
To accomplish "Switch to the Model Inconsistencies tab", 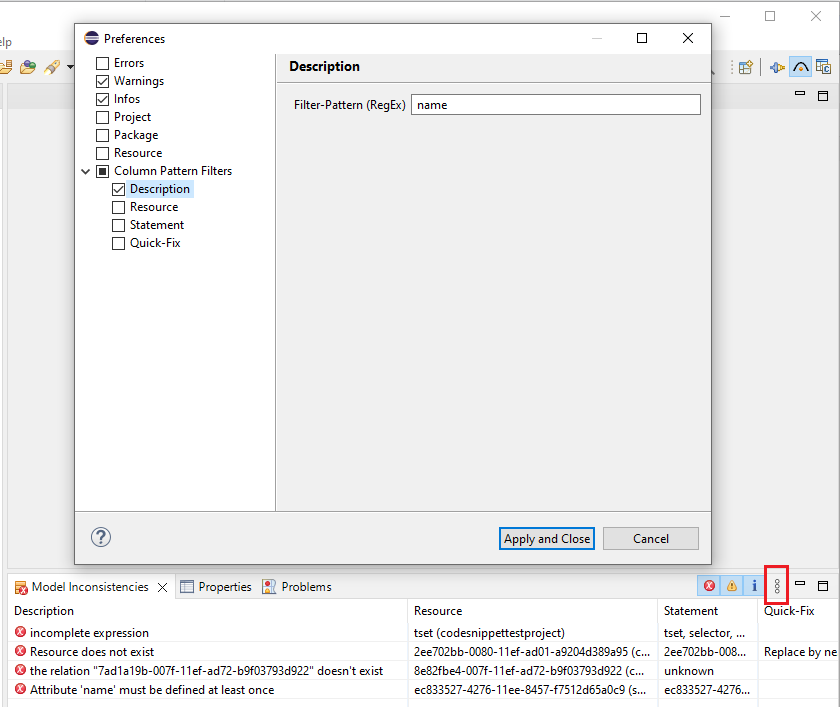I will point(90,587).
